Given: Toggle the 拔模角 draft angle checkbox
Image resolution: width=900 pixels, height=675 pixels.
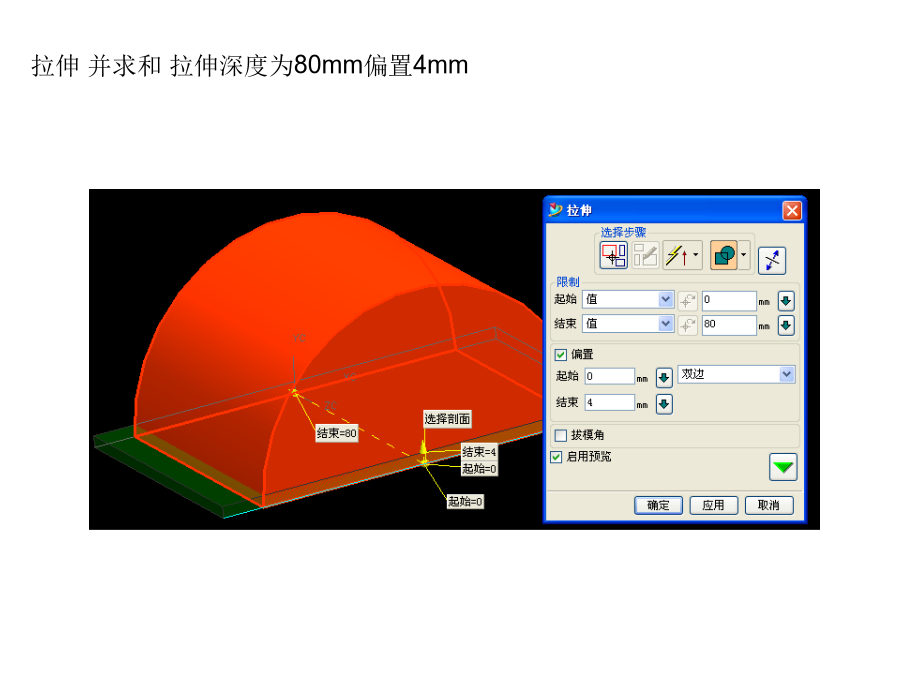Looking at the screenshot, I should pyautogui.click(x=561, y=436).
